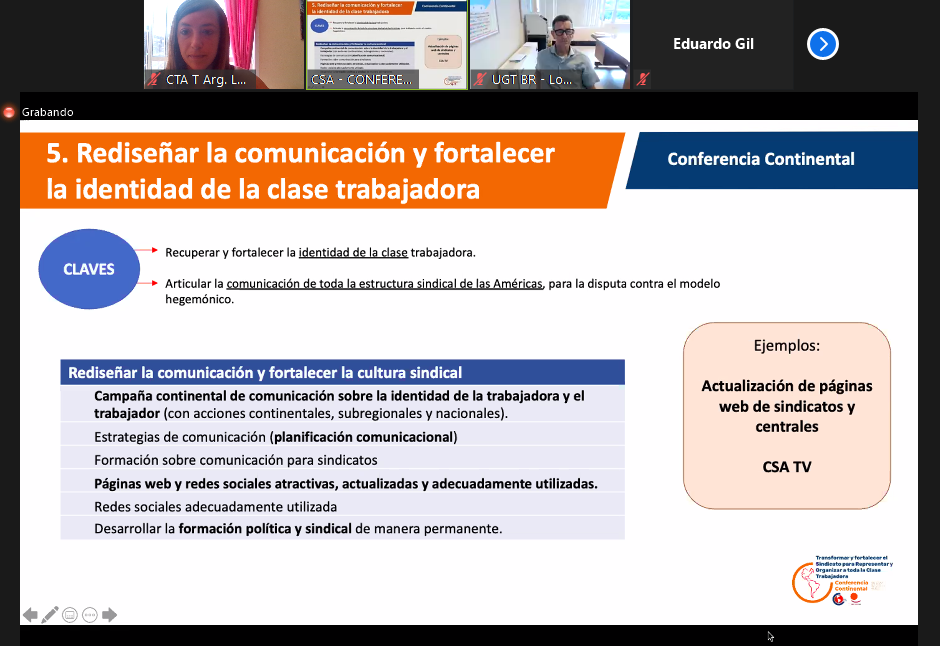The width and height of the screenshot is (940, 646).
Task: Show next participants with blue arrow button
Action: click(x=822, y=44)
